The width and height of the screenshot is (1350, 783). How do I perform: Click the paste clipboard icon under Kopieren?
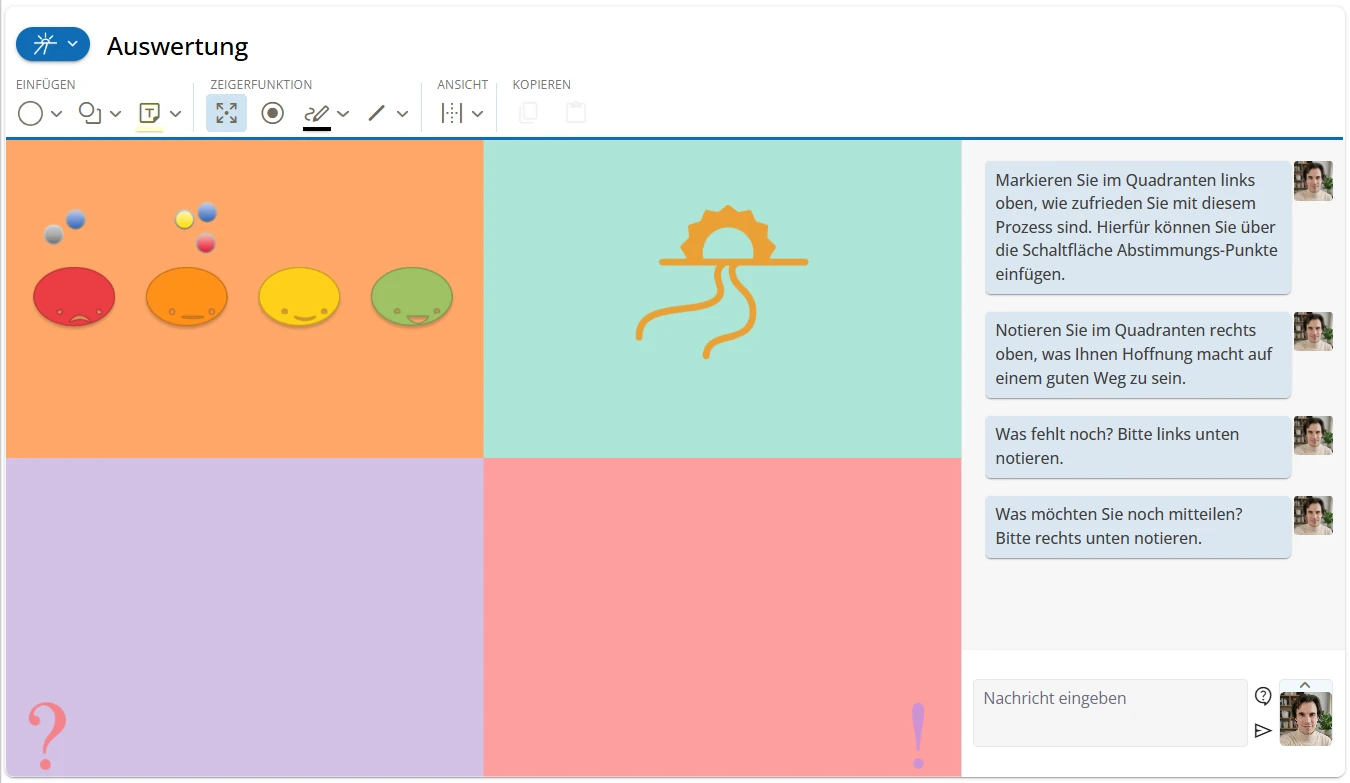click(576, 113)
